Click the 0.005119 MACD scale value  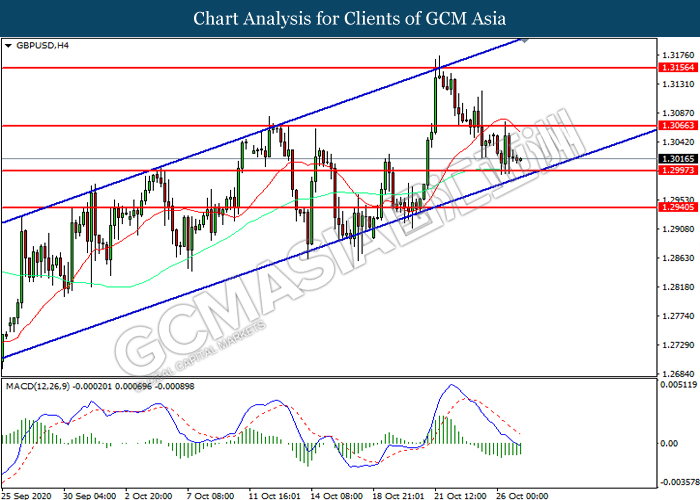tap(678, 384)
